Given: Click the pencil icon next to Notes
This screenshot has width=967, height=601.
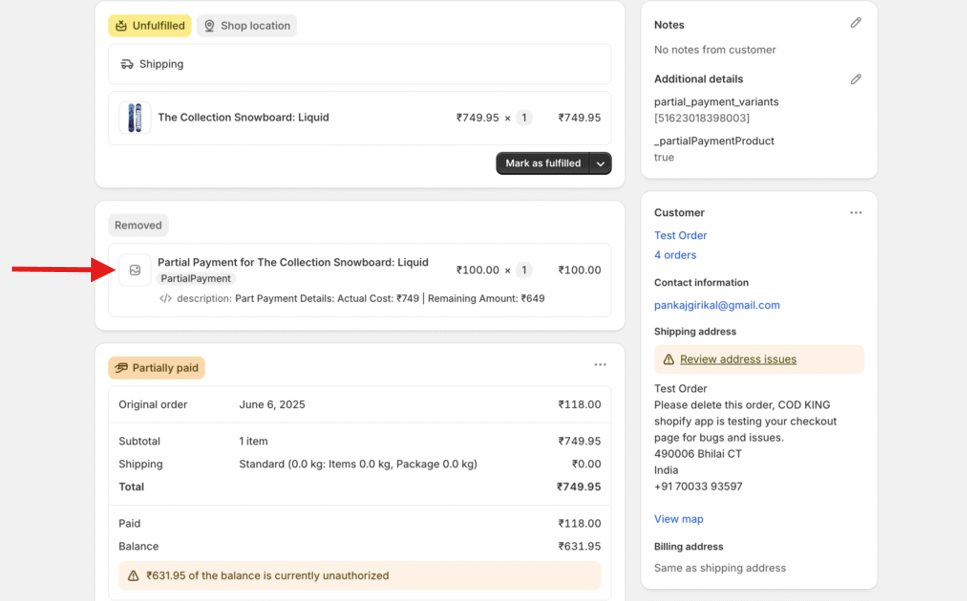Looking at the screenshot, I should (855, 23).
